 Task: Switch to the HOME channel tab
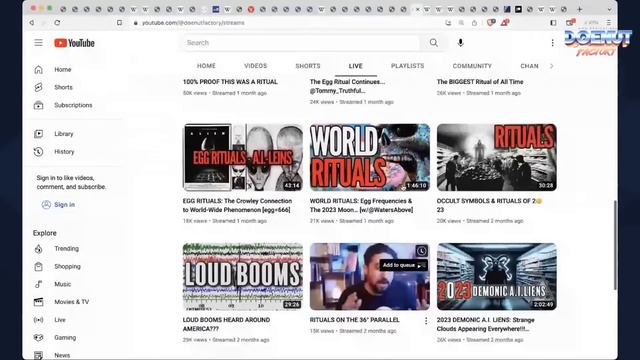click(206, 66)
